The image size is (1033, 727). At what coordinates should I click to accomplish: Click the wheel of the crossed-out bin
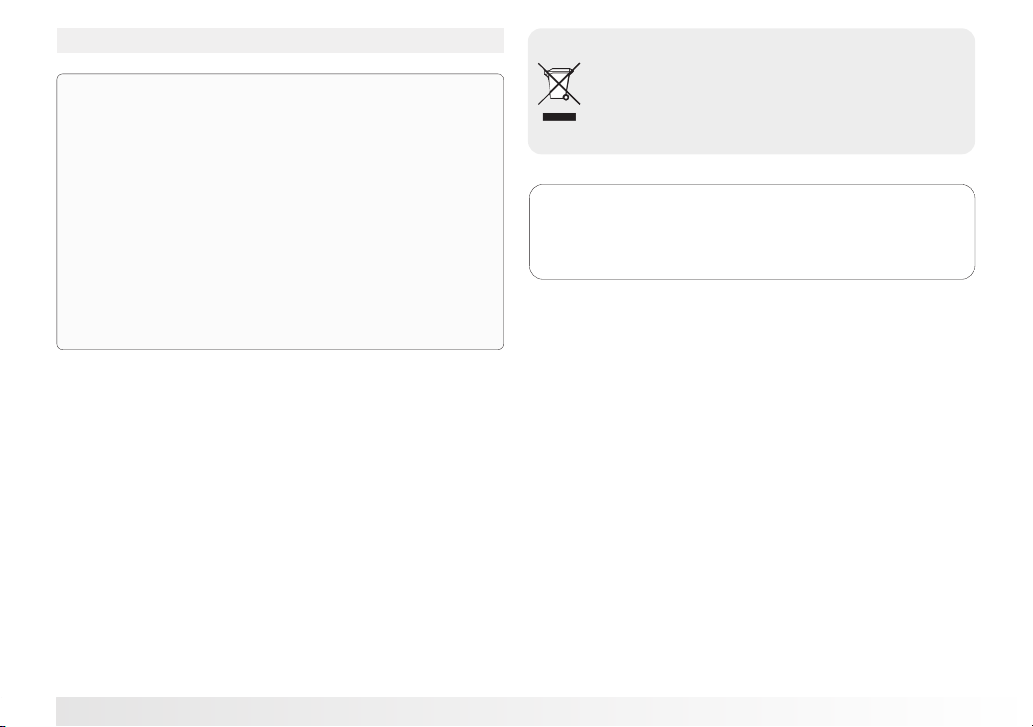(x=566, y=97)
